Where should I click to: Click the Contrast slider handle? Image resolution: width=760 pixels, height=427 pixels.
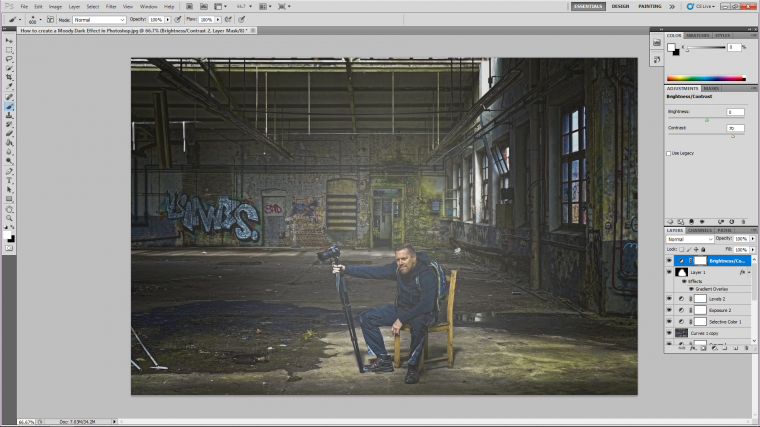733,136
